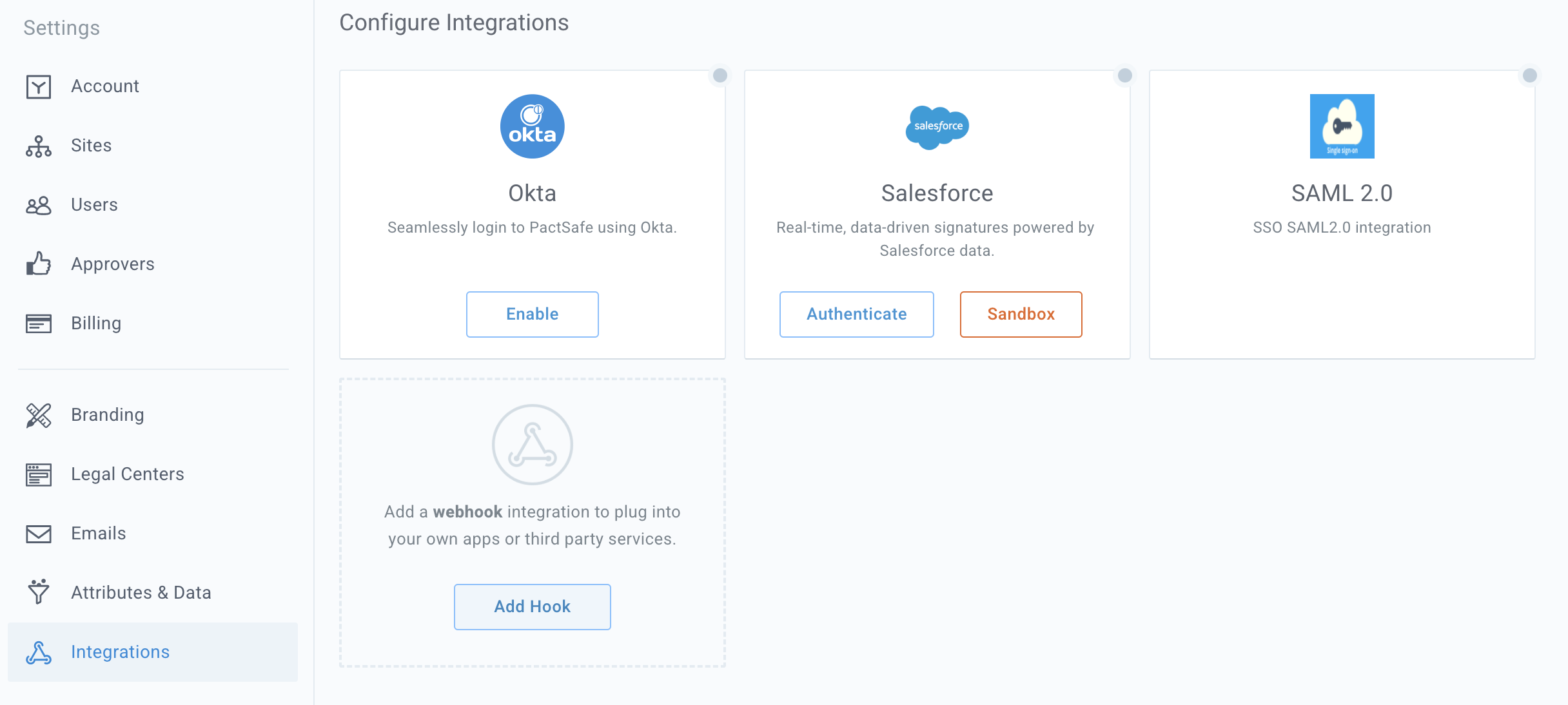The height and width of the screenshot is (705, 1568).
Task: Toggle the Salesforce card status dot
Action: coord(1125,75)
